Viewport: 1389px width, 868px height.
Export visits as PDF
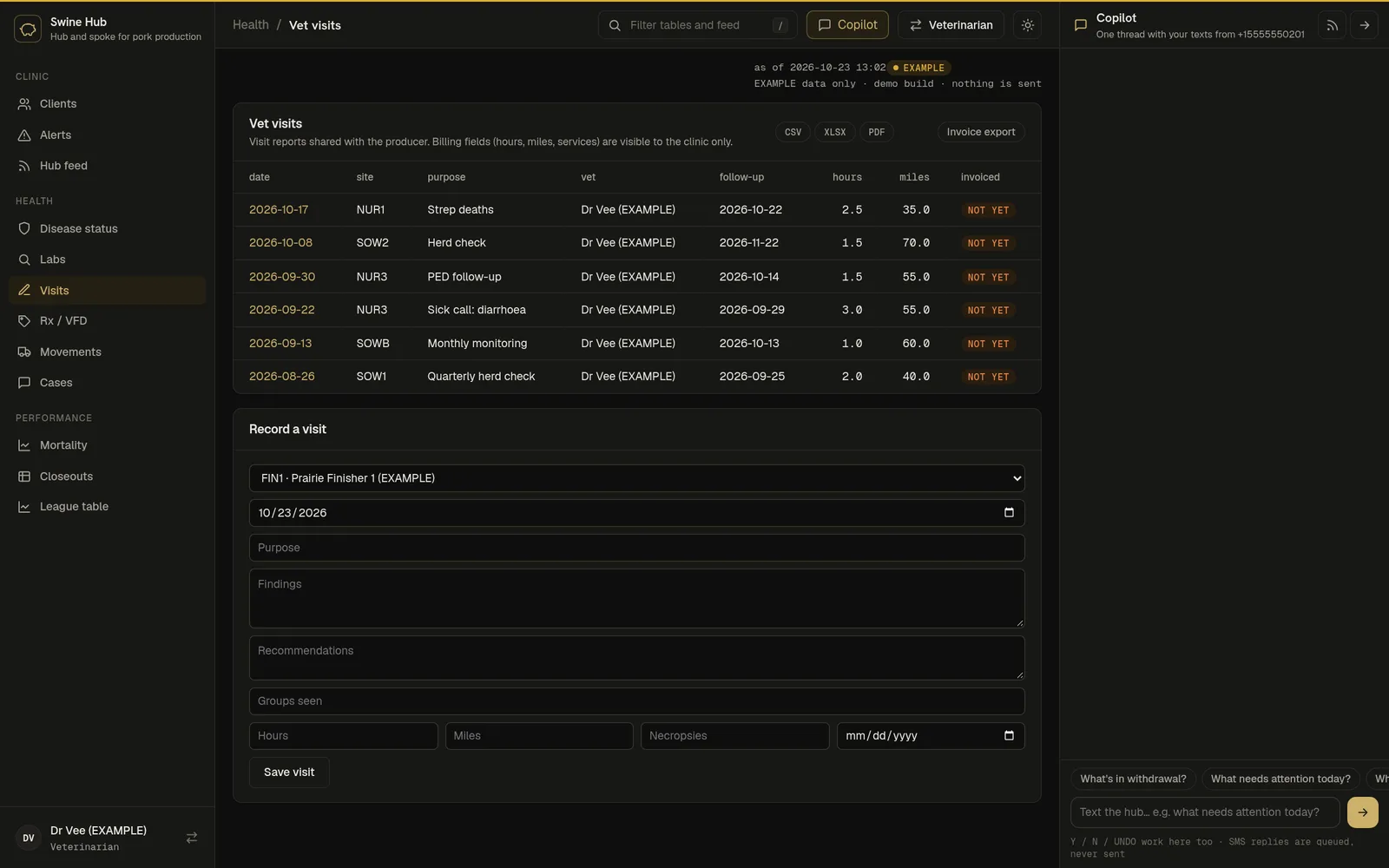pos(876,132)
